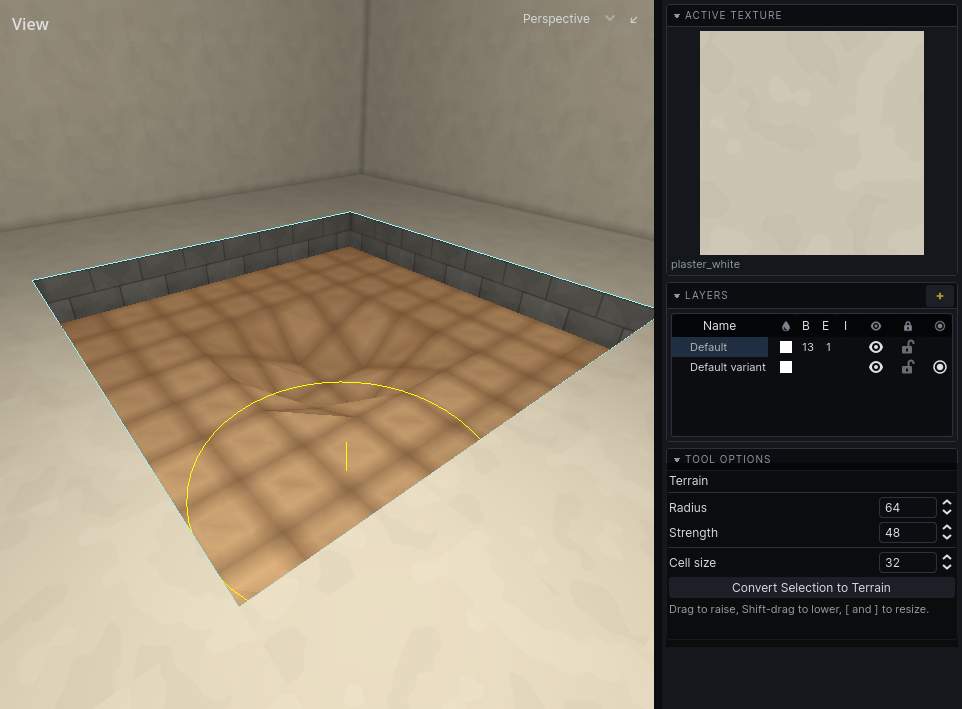The height and width of the screenshot is (709, 962).
Task: Select the Default layer row
Action: (811, 347)
